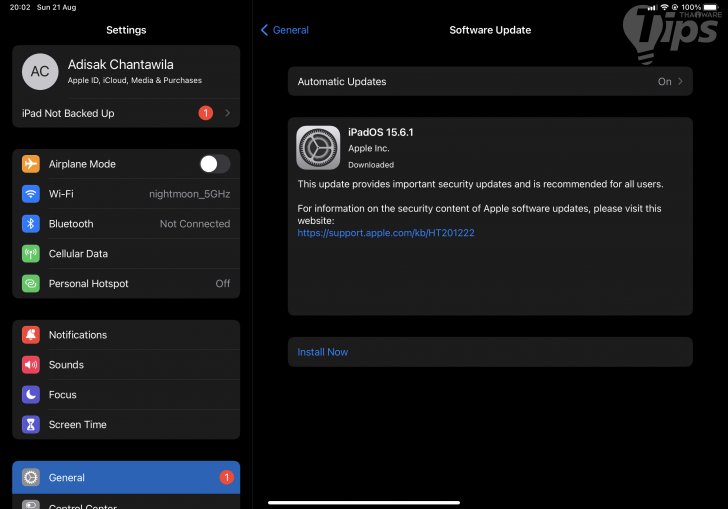This screenshot has height=509, width=728.
Task: Toggle the Airplane Mode switch
Action: (215, 164)
